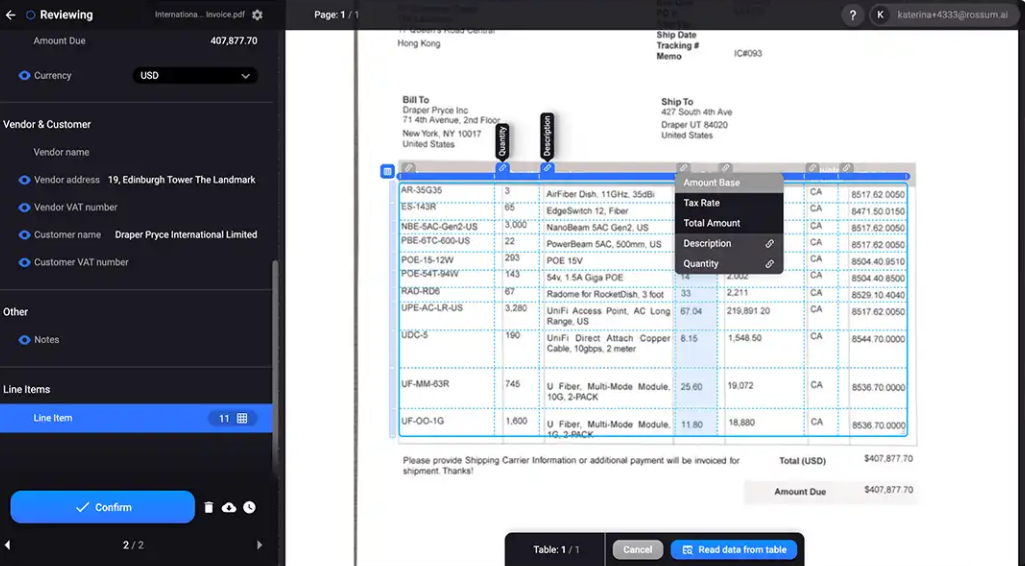Viewport: 1025px width, 566px height.
Task: Open the USD currency dropdown
Action: [x=195, y=76]
